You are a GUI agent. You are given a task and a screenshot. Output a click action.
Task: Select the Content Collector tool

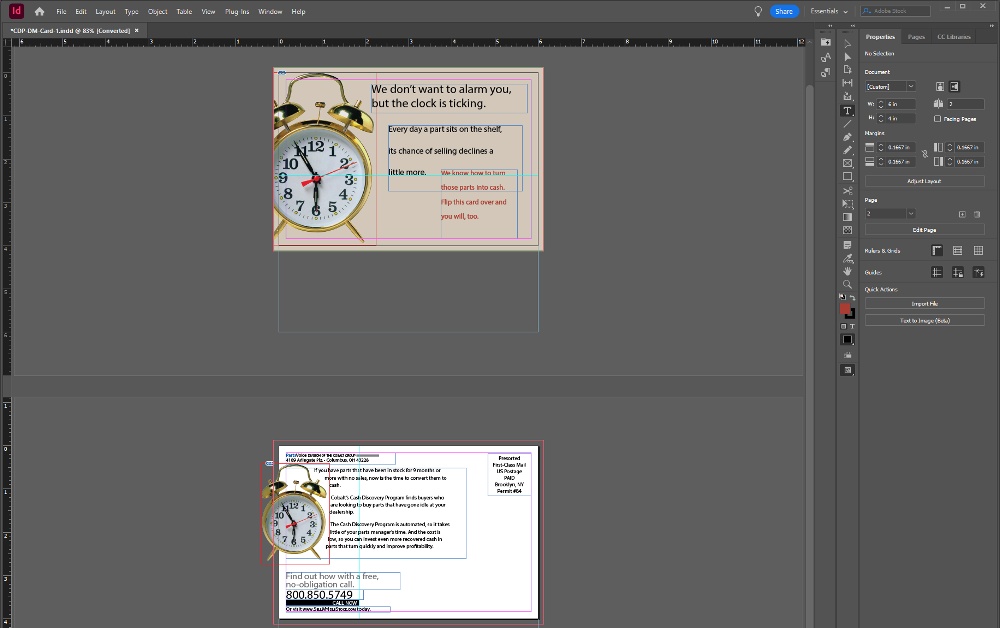[x=847, y=96]
